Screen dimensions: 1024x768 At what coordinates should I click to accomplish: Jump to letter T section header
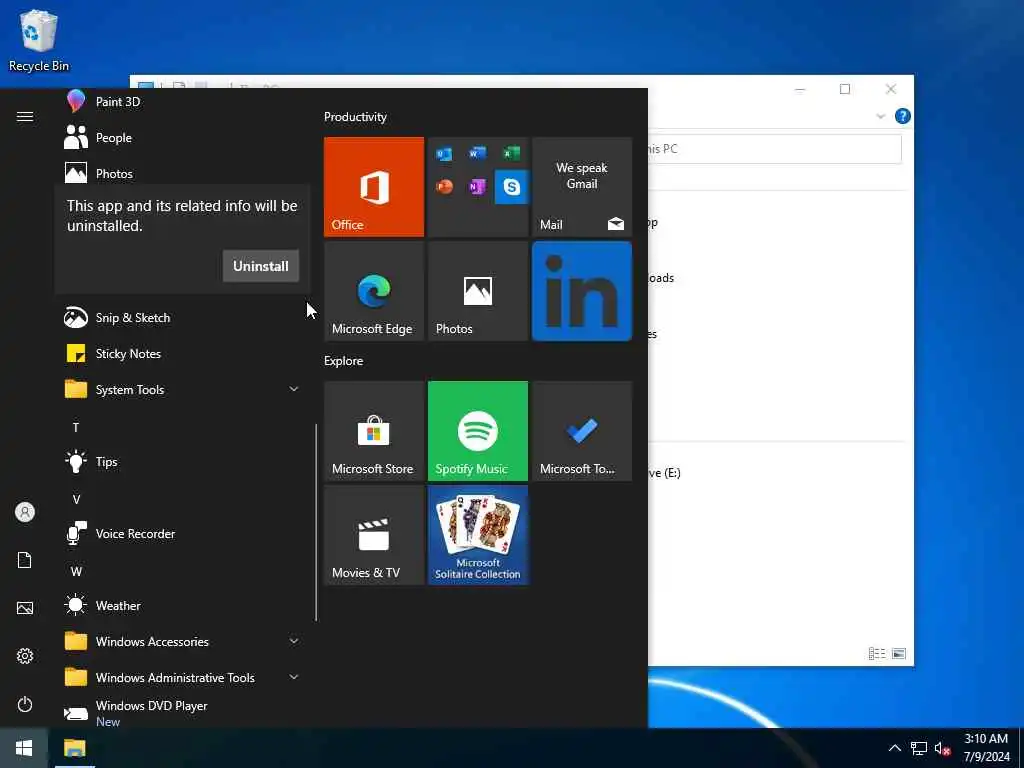pos(76,427)
